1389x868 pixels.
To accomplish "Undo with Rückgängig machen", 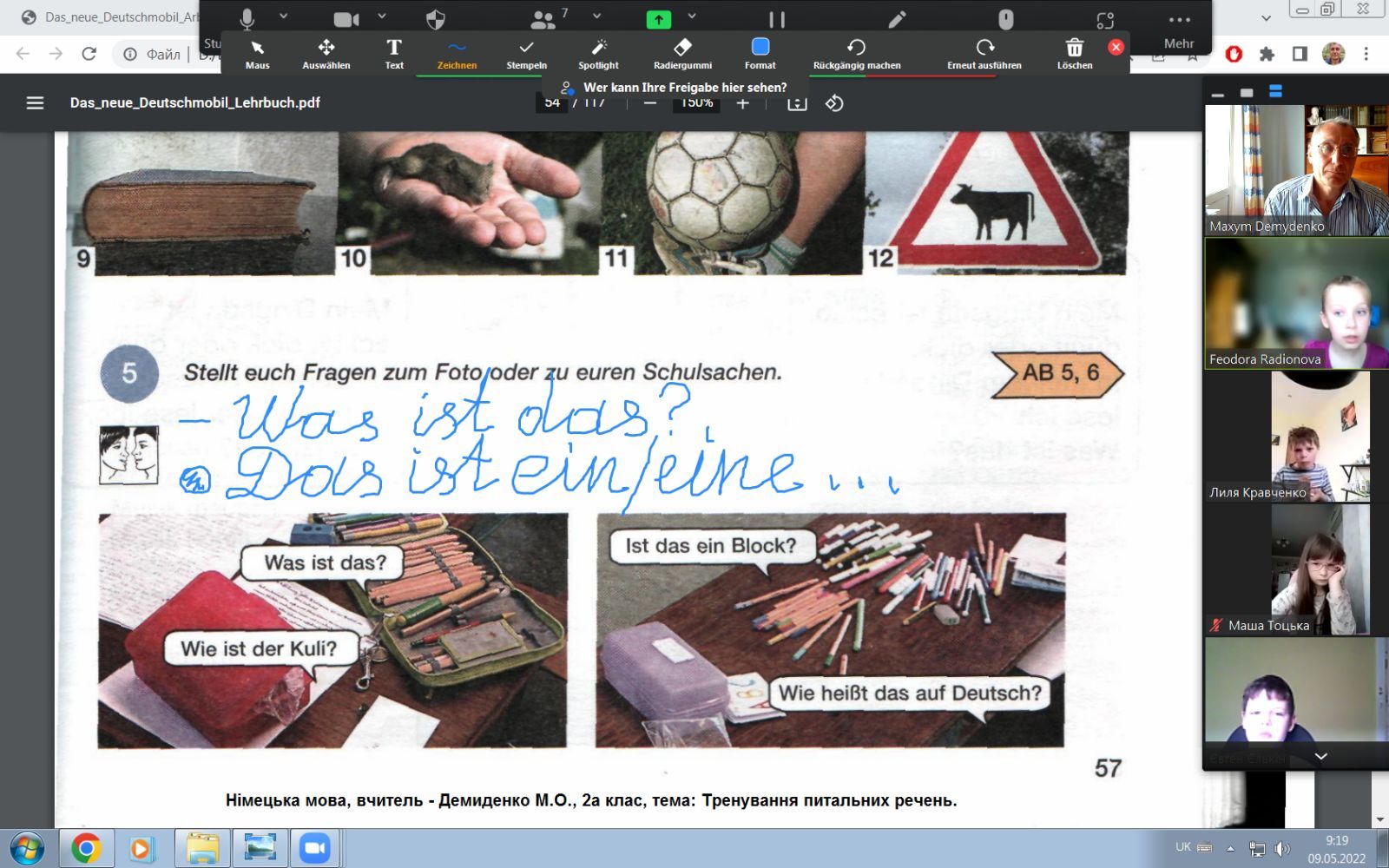I will (856, 53).
